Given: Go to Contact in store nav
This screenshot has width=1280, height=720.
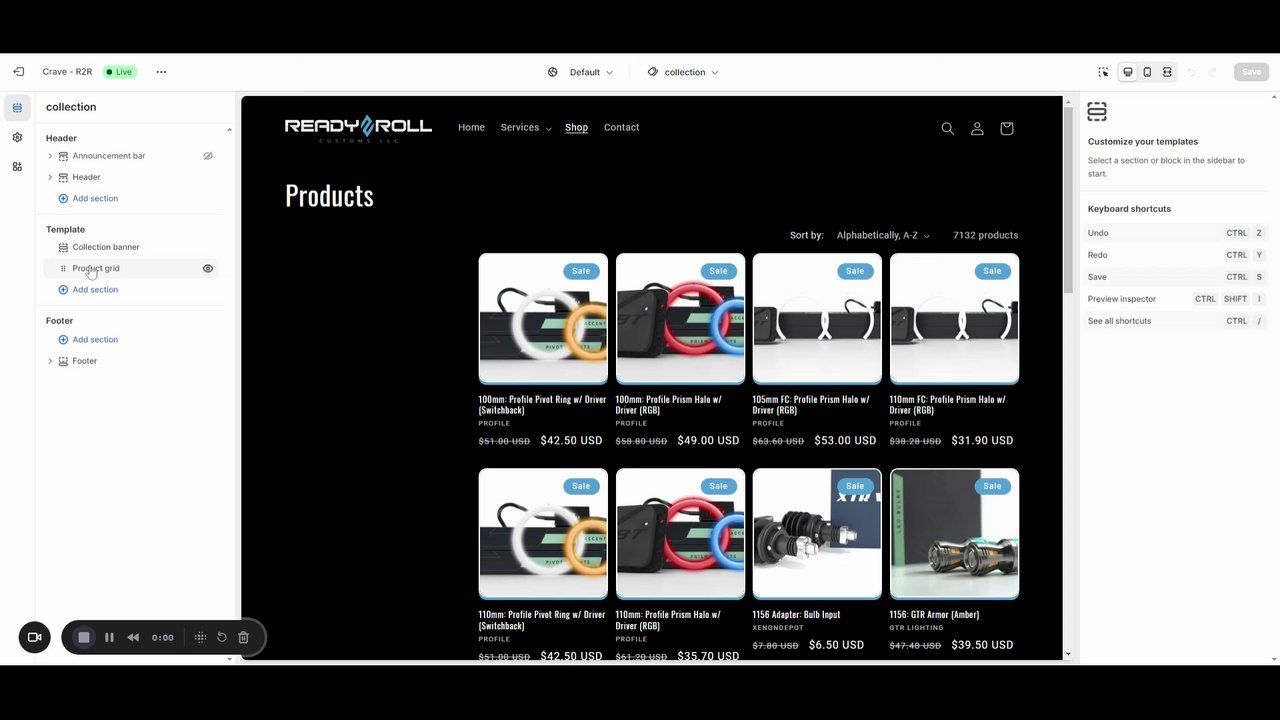Looking at the screenshot, I should 621,128.
